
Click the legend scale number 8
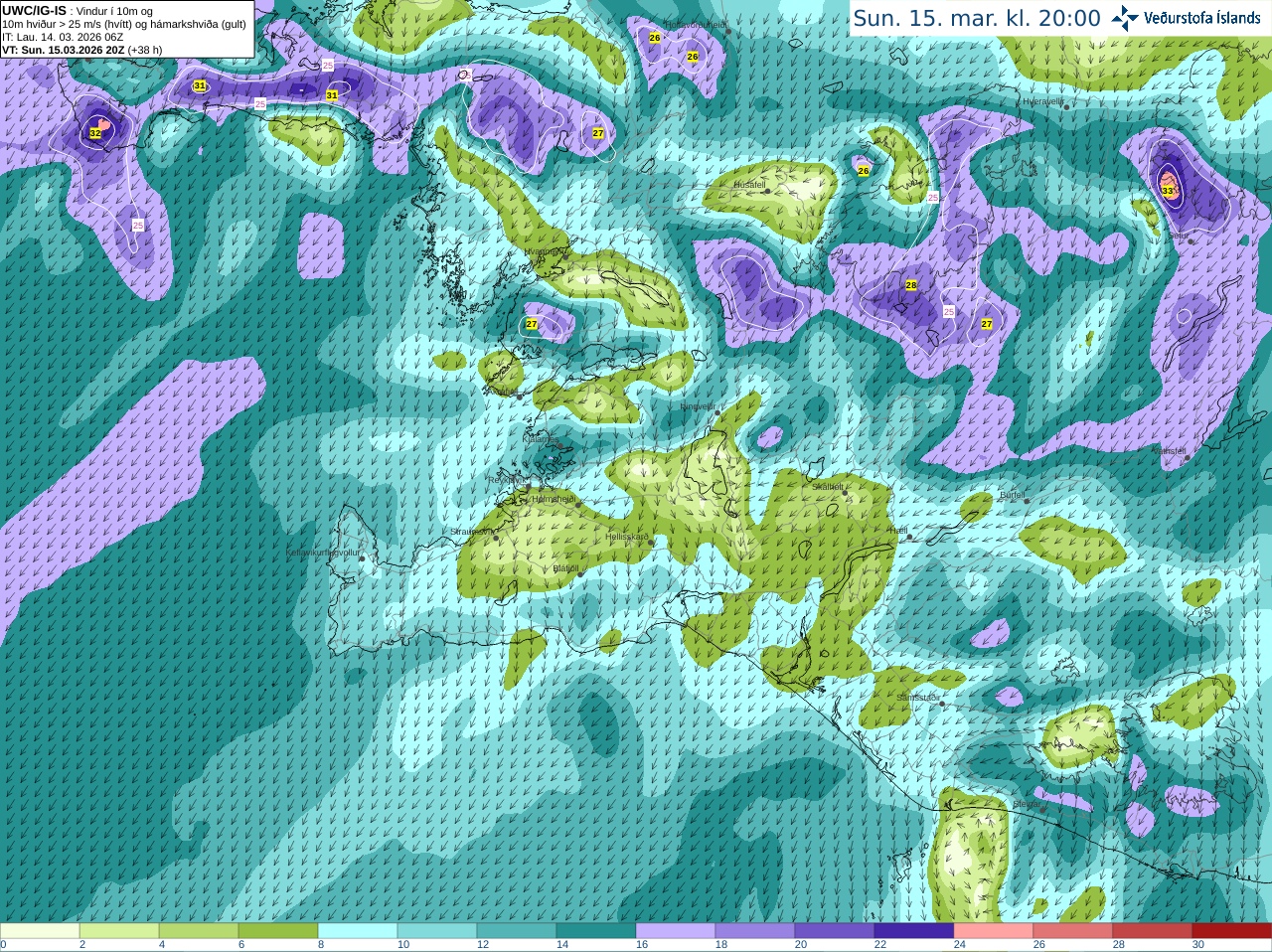click(321, 945)
